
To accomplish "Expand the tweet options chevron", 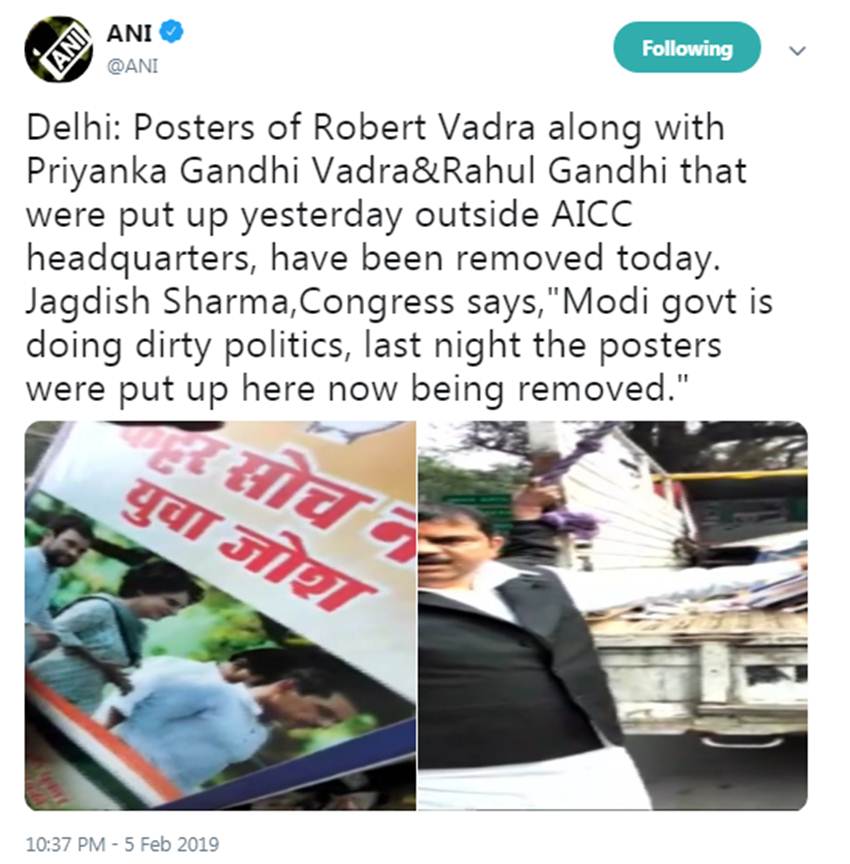I will click(797, 51).
